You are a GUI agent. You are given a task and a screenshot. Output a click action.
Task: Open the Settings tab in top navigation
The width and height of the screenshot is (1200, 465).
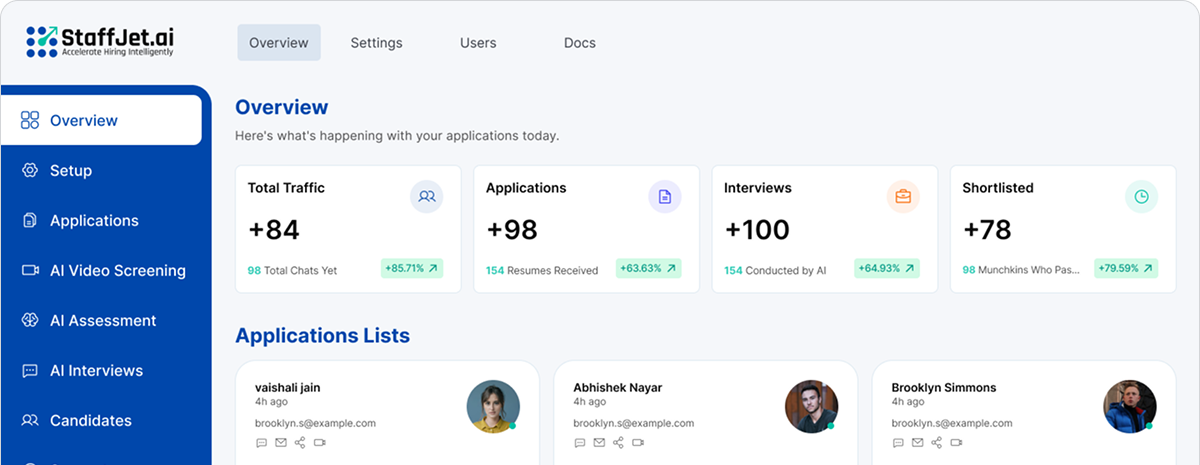click(x=376, y=43)
